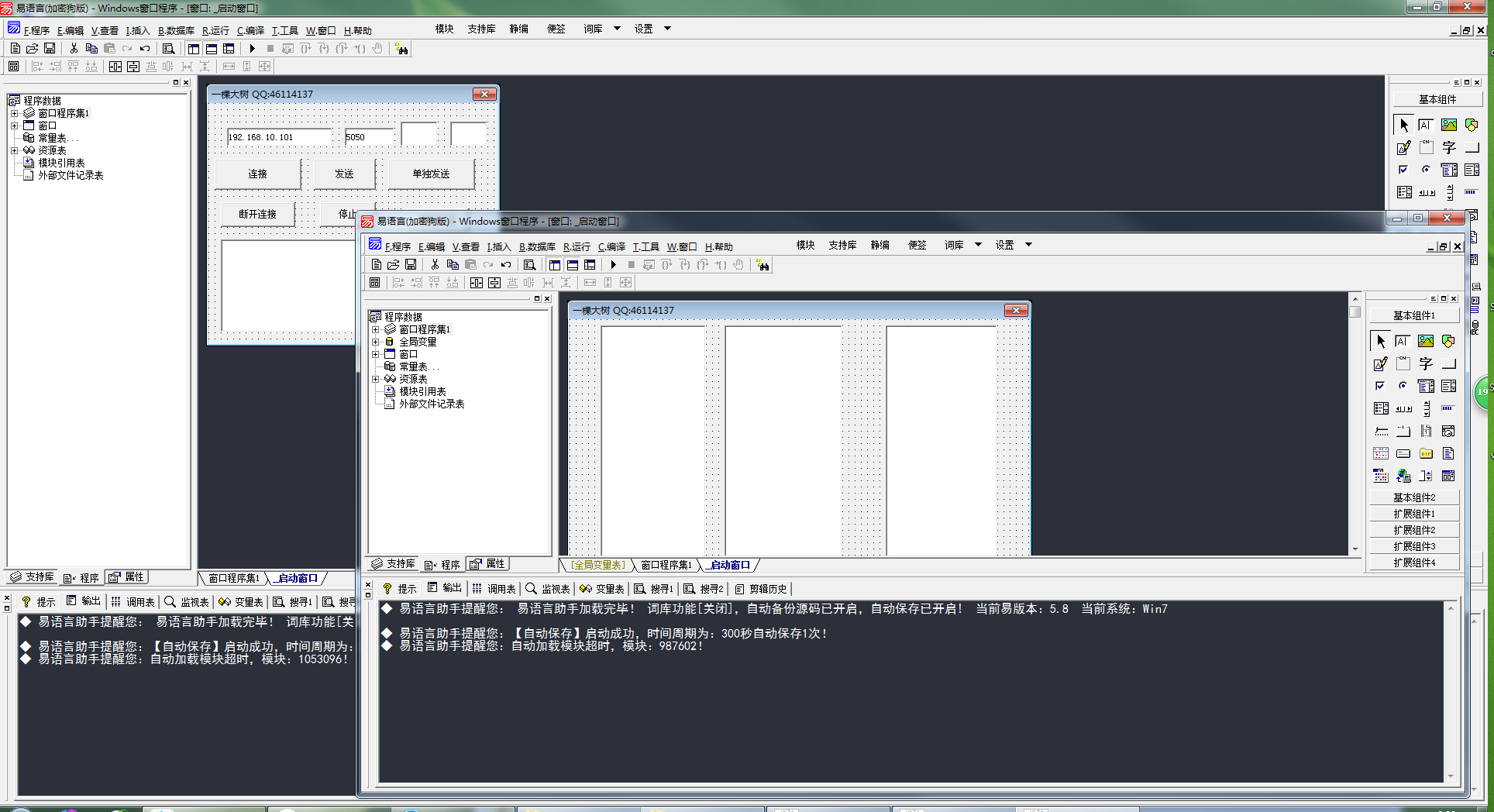Click 断开连接 button on back window form

257,214
